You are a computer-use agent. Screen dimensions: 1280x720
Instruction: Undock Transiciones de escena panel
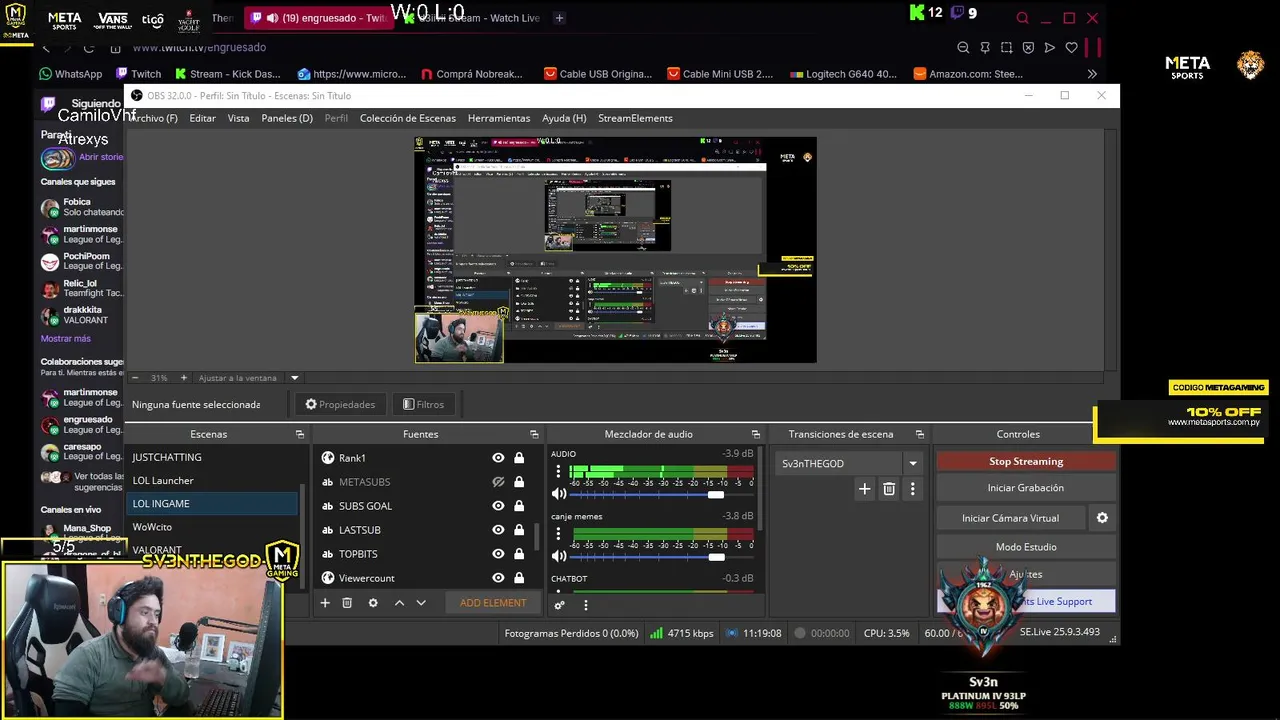pos(919,434)
